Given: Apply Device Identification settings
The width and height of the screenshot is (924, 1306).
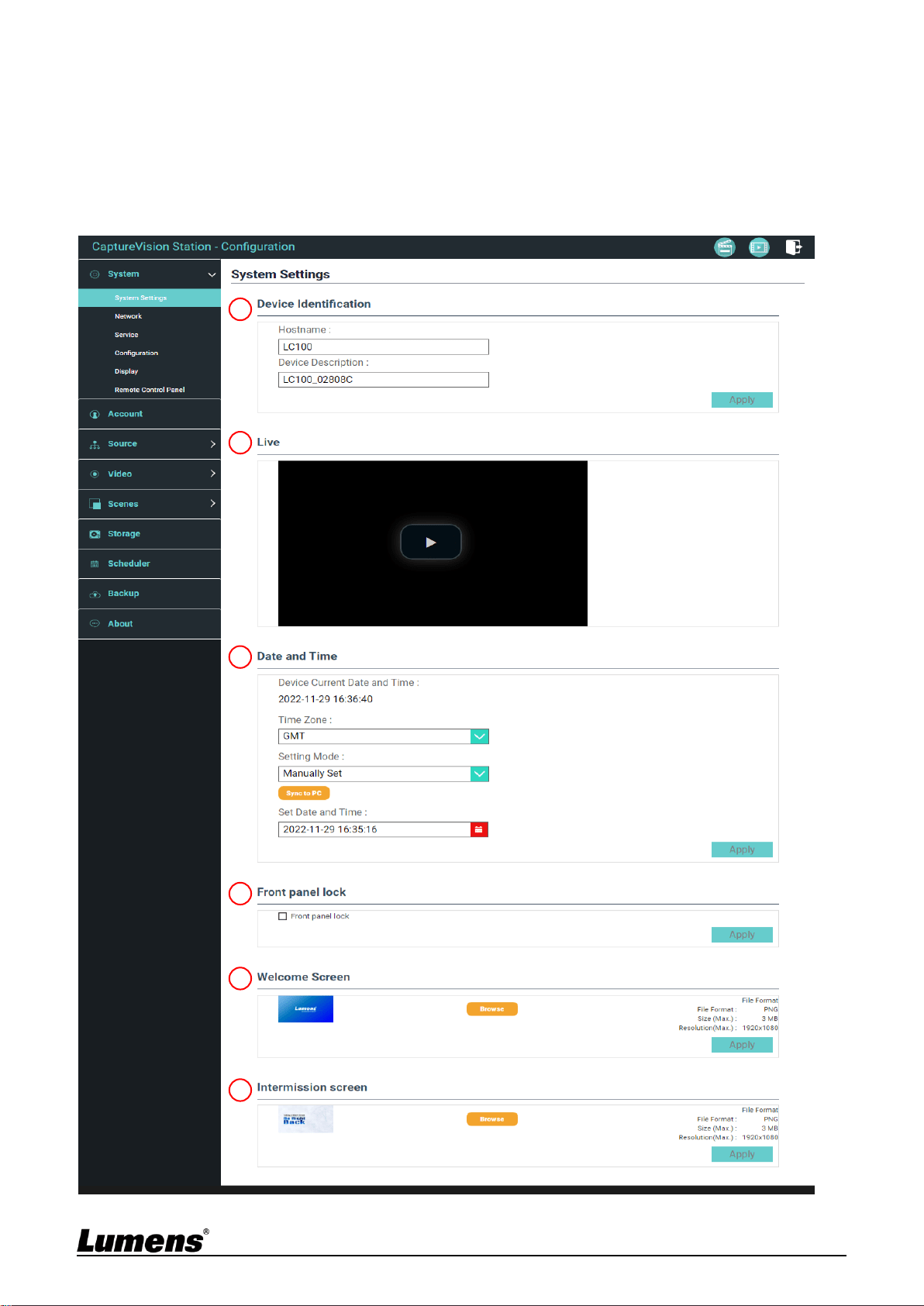Looking at the screenshot, I should coord(742,400).
